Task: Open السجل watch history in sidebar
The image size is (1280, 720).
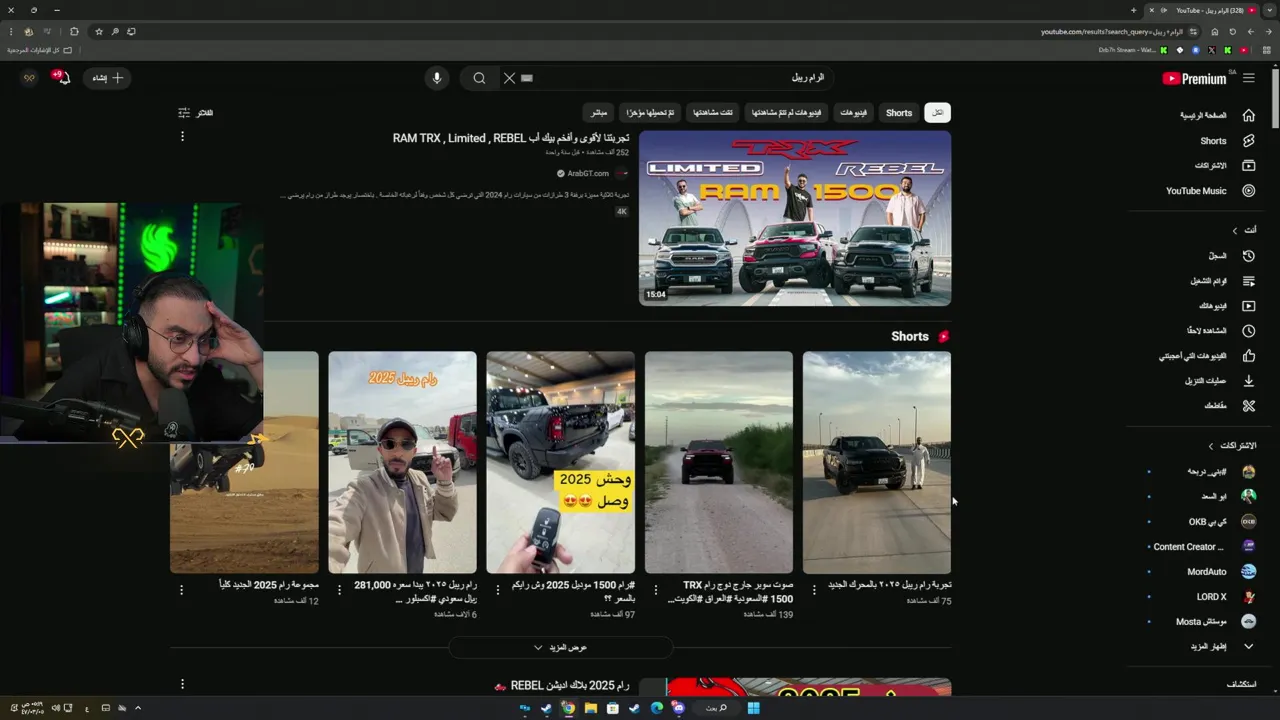Action: 1231,256
